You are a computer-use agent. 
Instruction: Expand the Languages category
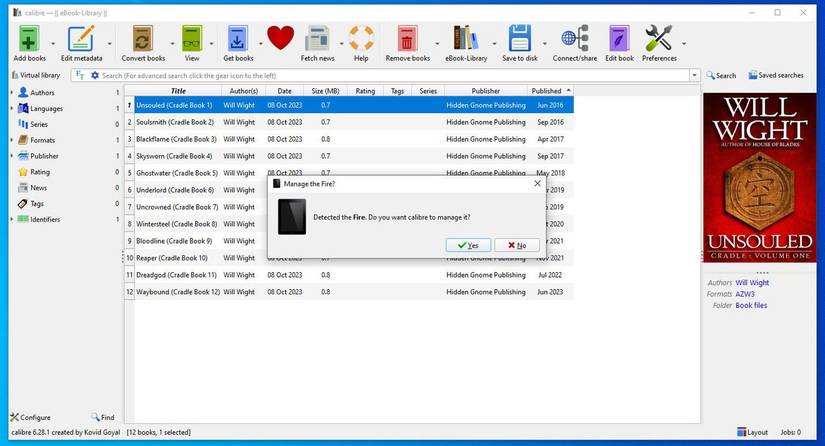click(x=12, y=108)
